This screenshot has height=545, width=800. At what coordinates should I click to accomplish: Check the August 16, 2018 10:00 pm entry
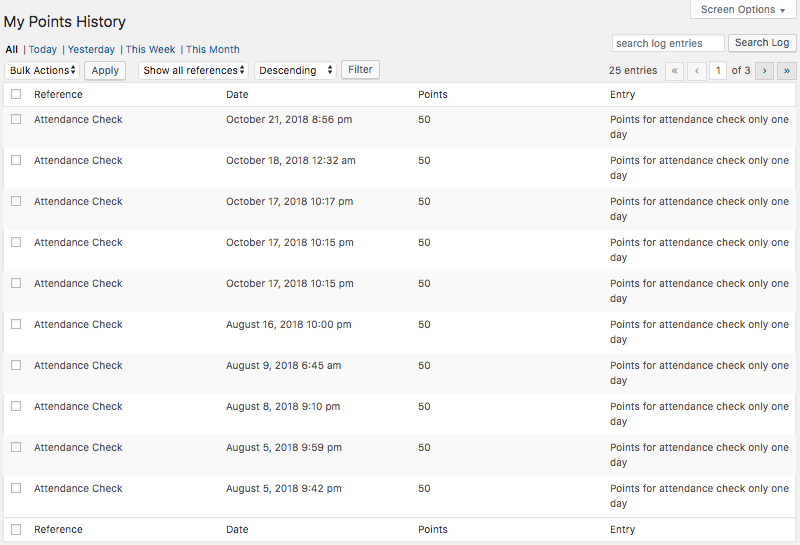click(x=16, y=324)
